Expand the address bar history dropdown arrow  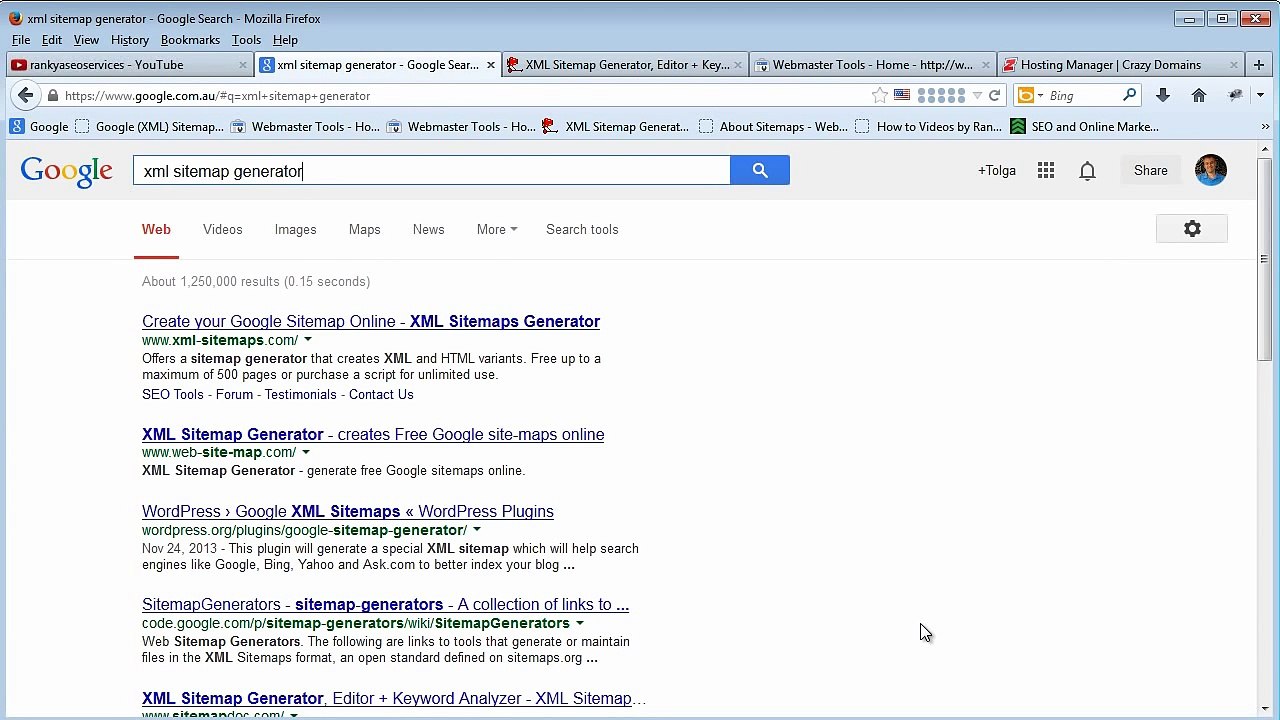[977, 96]
